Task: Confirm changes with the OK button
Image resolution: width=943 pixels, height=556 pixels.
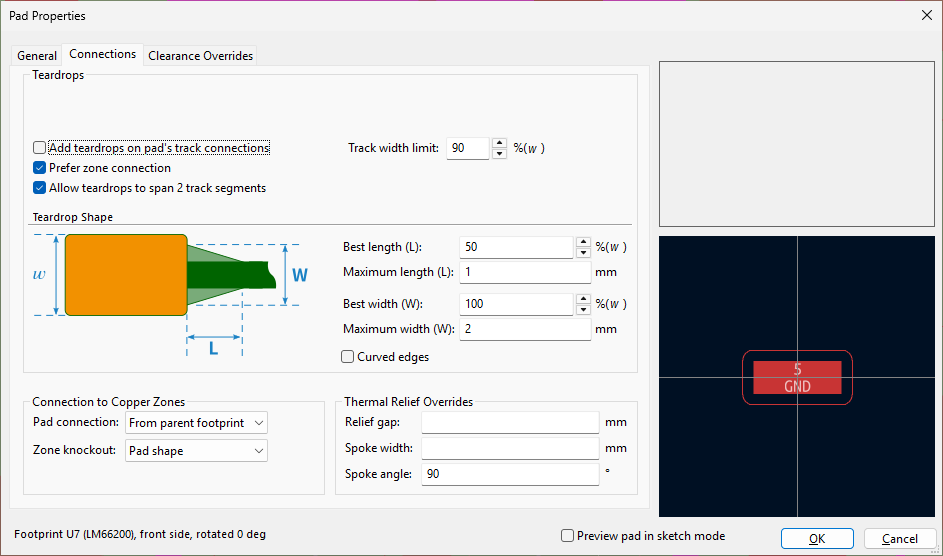Action: (x=816, y=538)
